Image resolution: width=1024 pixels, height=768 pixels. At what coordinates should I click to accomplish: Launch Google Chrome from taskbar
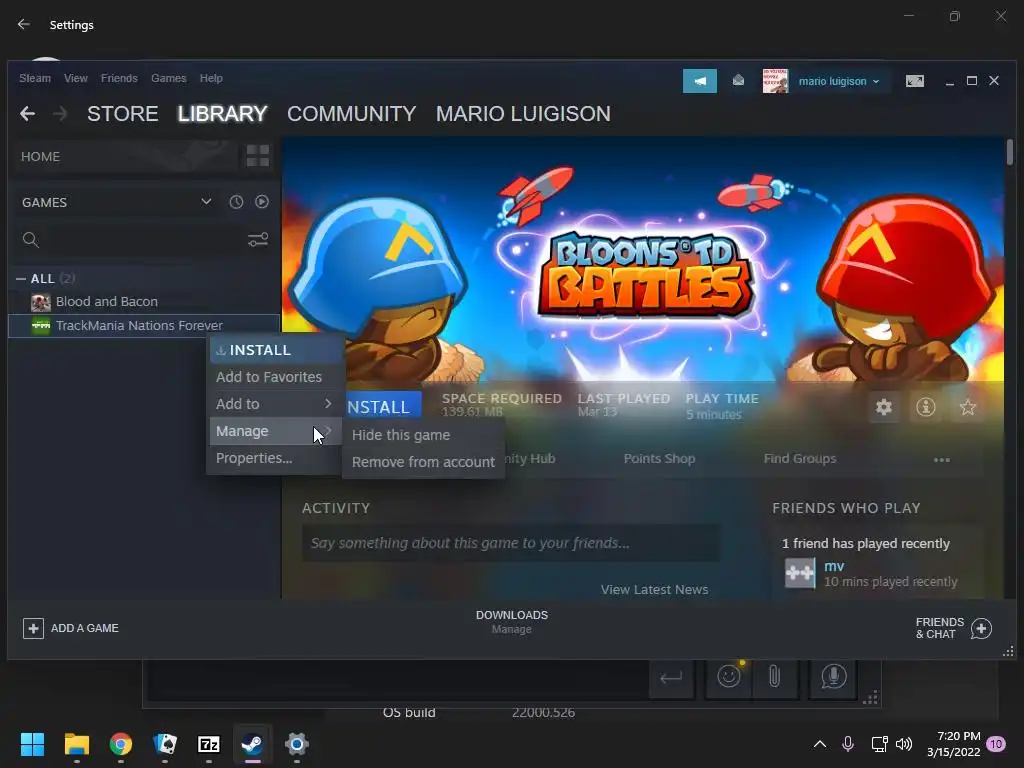(121, 744)
